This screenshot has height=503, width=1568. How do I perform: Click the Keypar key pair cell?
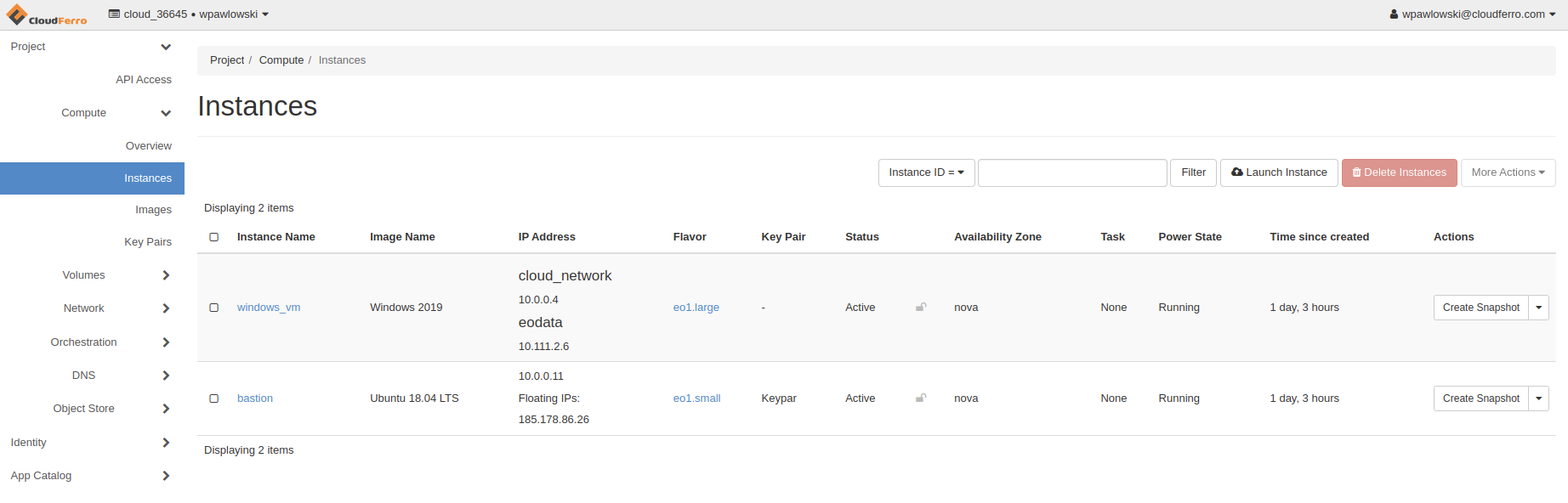pyautogui.click(x=779, y=398)
